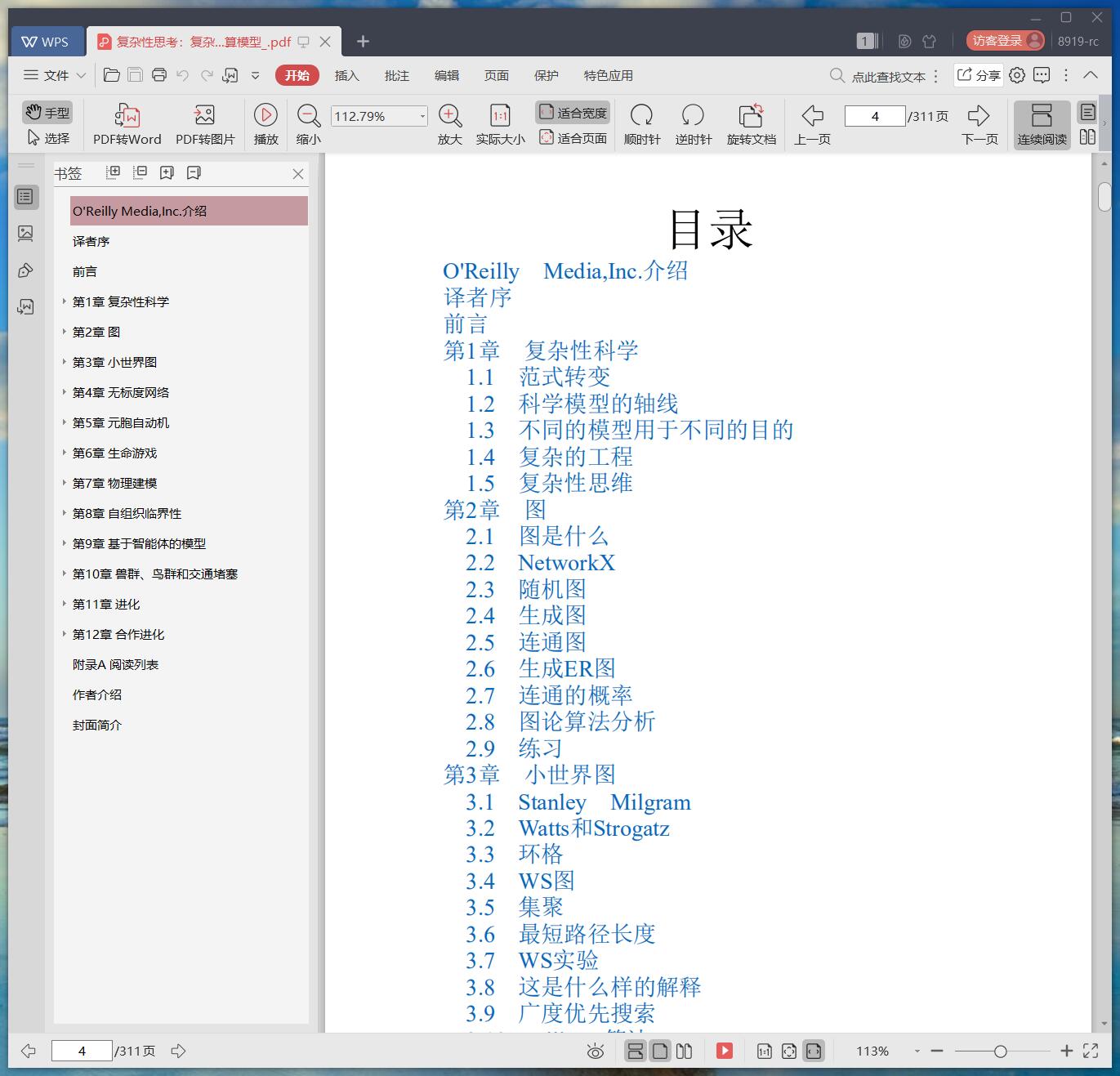Collapse ribbon with up chevron
This screenshot has width=1120, height=1076.
click(x=1090, y=74)
